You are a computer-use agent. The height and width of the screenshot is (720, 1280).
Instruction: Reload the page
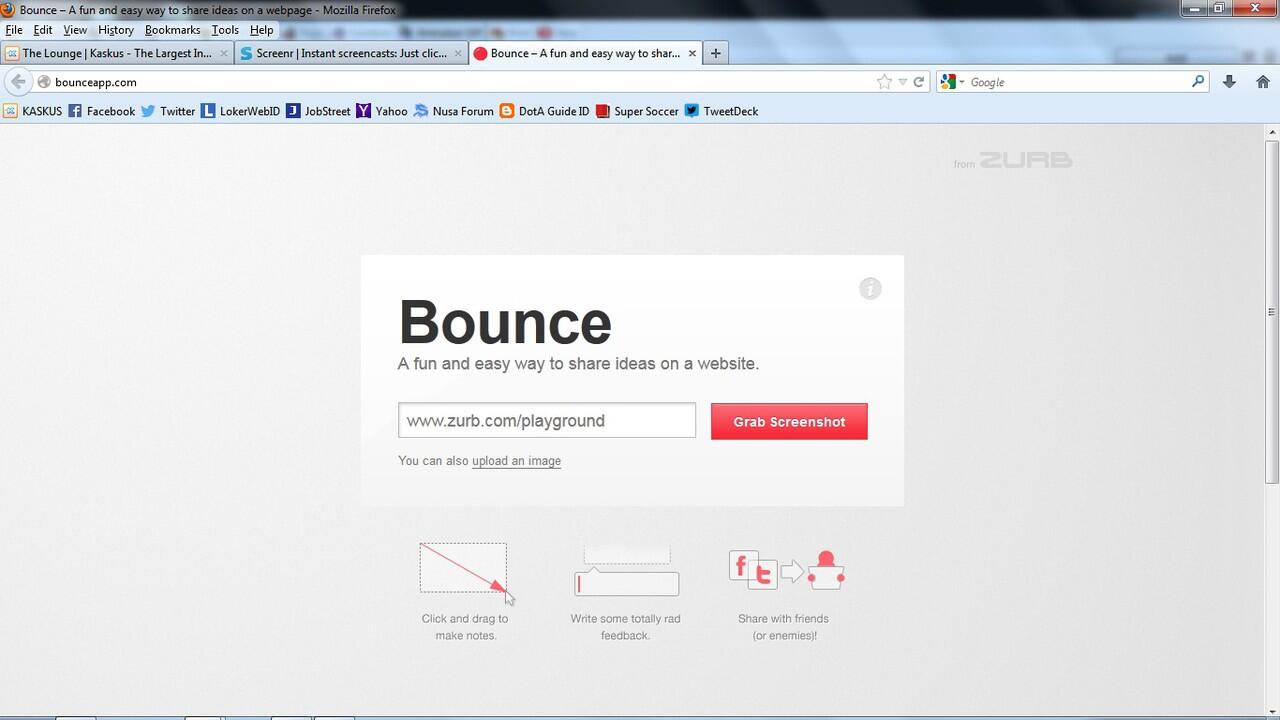coord(918,82)
